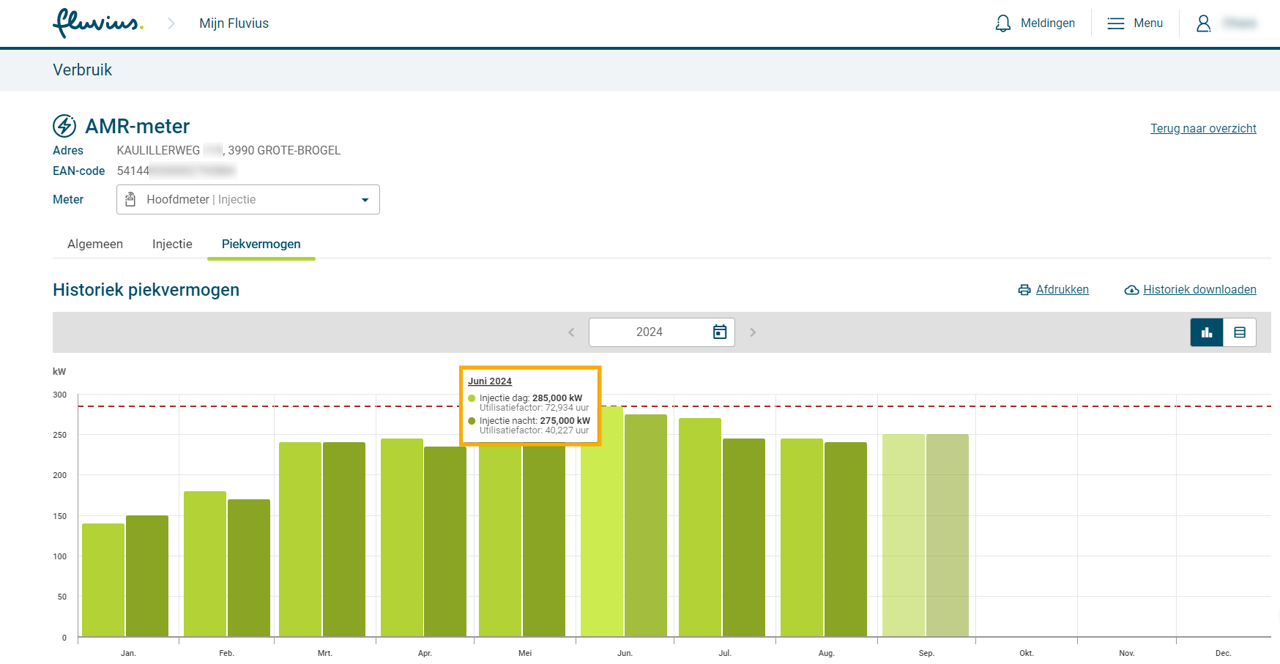The image size is (1280, 664).
Task: Go to previous year with left chevron
Action: pos(572,332)
